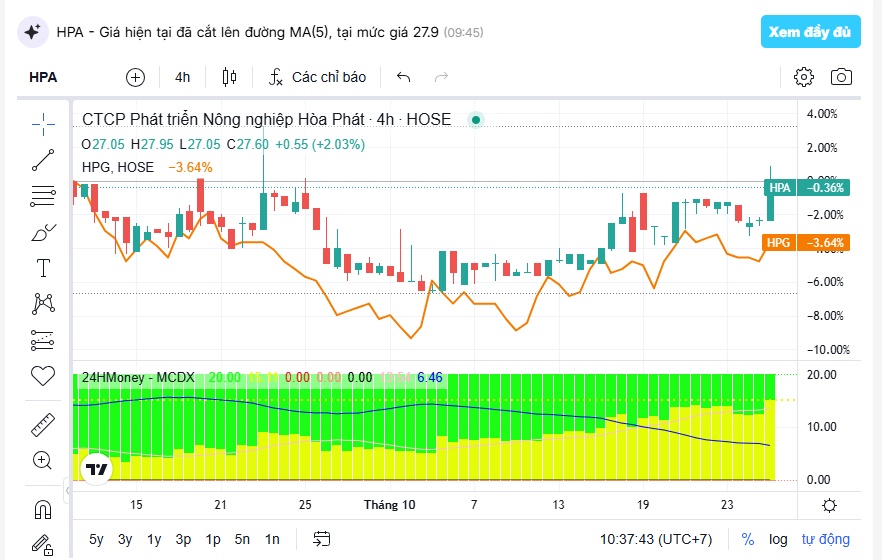Select the 3y time range
Screen dimensions: 882x560
click(125, 539)
